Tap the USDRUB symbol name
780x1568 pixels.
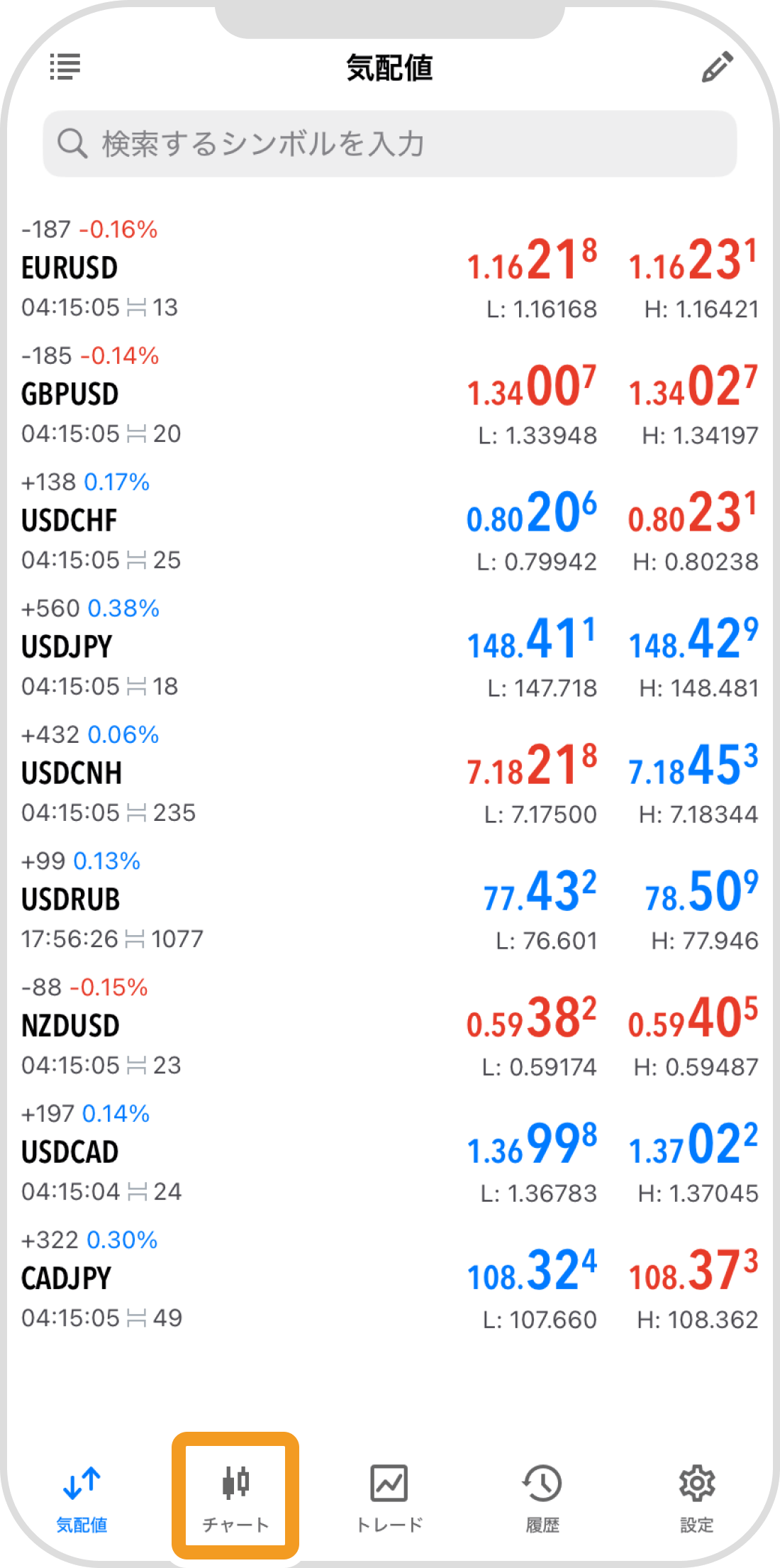click(x=71, y=900)
